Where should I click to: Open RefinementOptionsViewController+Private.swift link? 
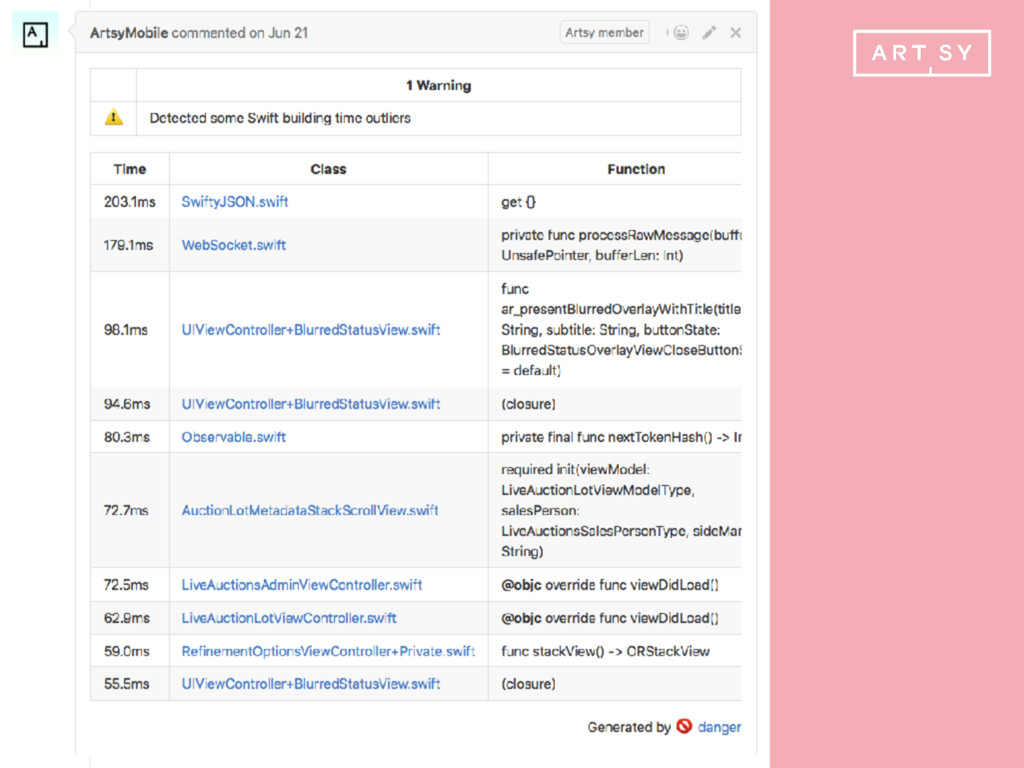point(328,651)
